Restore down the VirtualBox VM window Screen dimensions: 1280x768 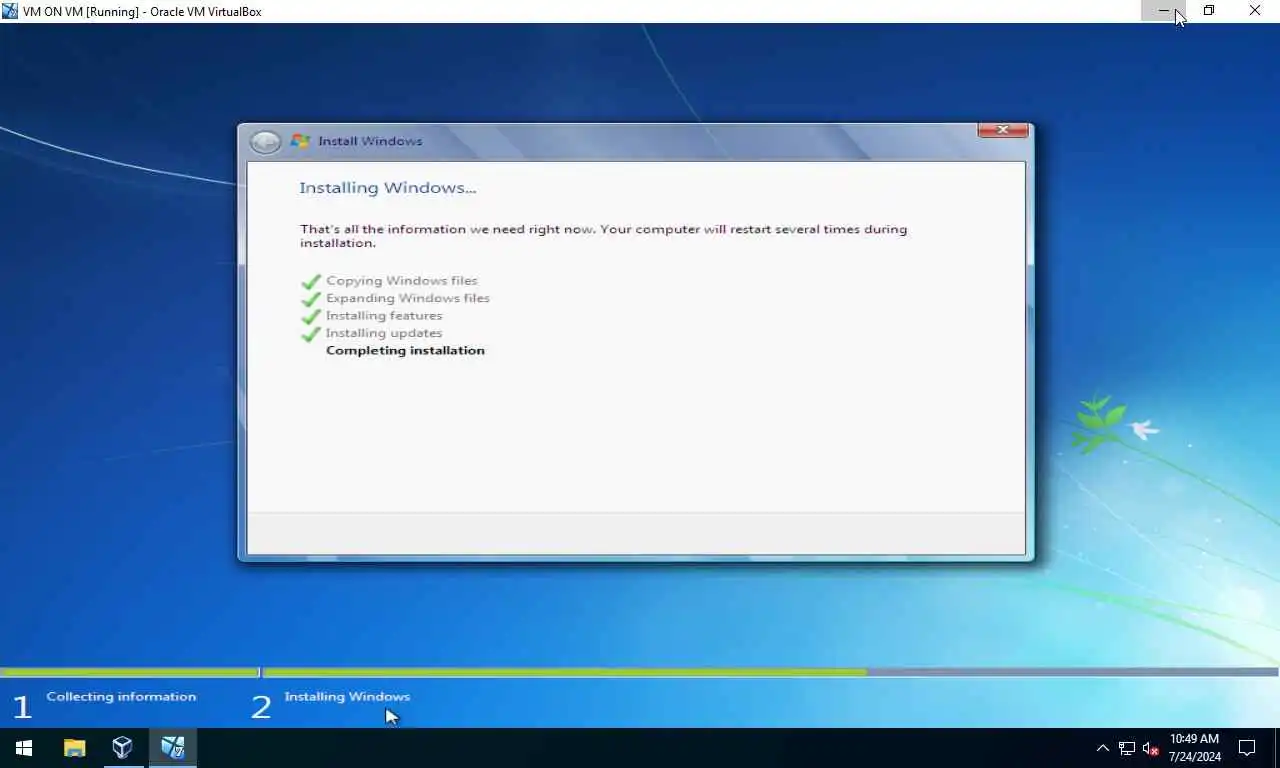tap(1209, 11)
